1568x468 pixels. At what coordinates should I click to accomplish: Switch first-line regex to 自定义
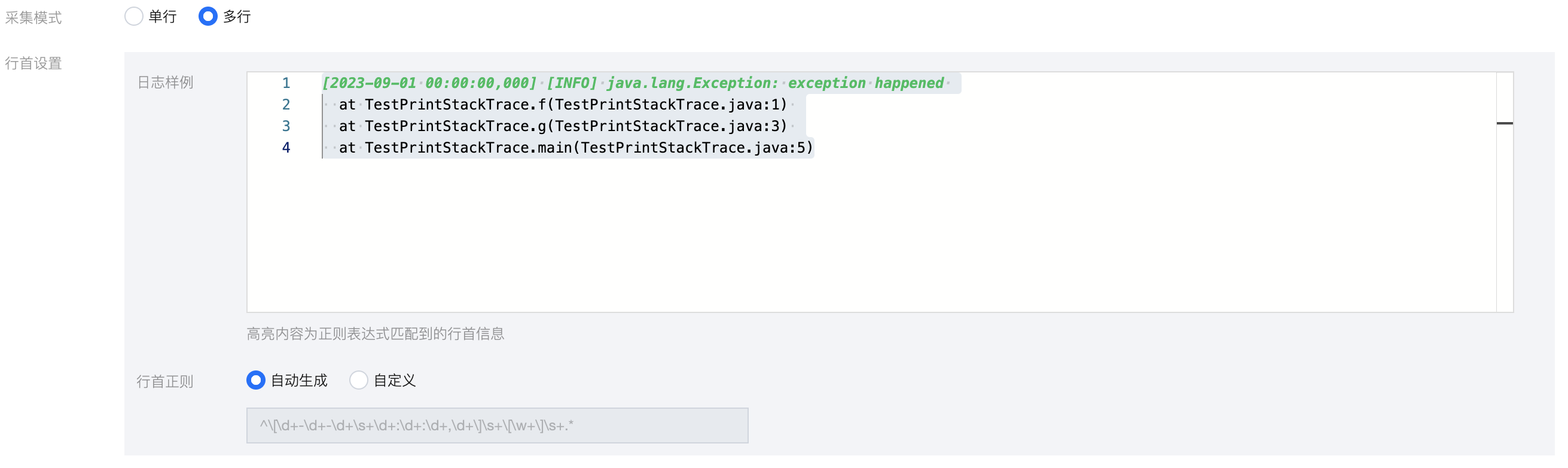[359, 380]
